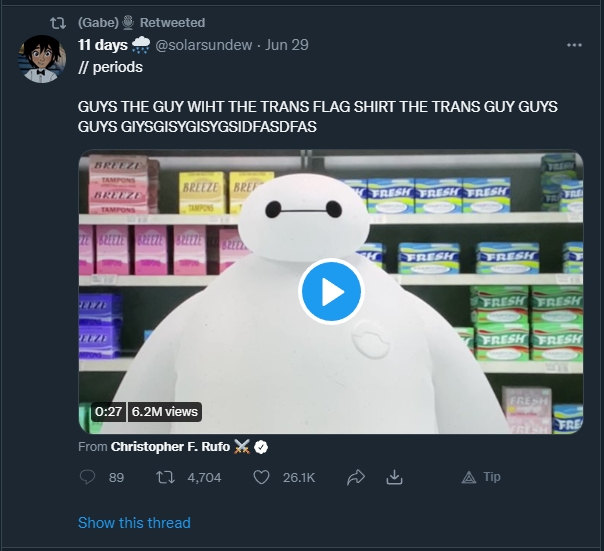Screen dimensions: 604x551
Task: Open the three-dot more options menu
Action: pos(574,45)
